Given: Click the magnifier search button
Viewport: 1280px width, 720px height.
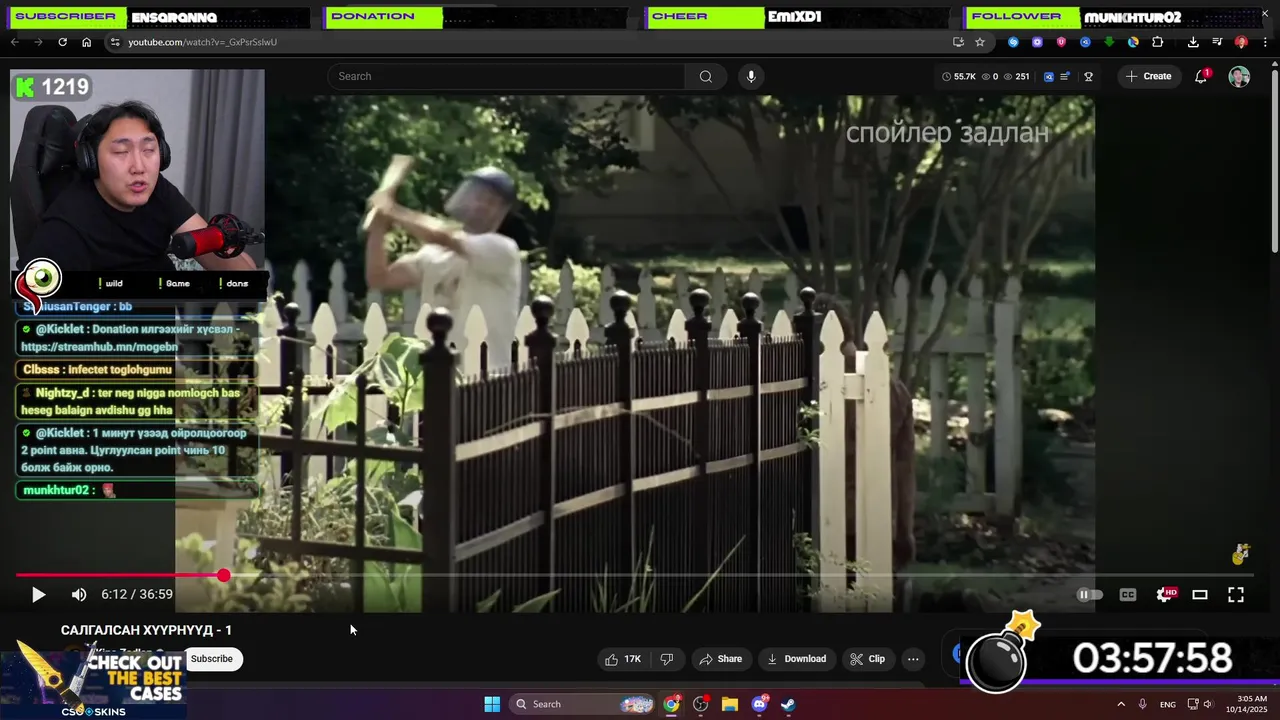Looking at the screenshot, I should pos(706,76).
